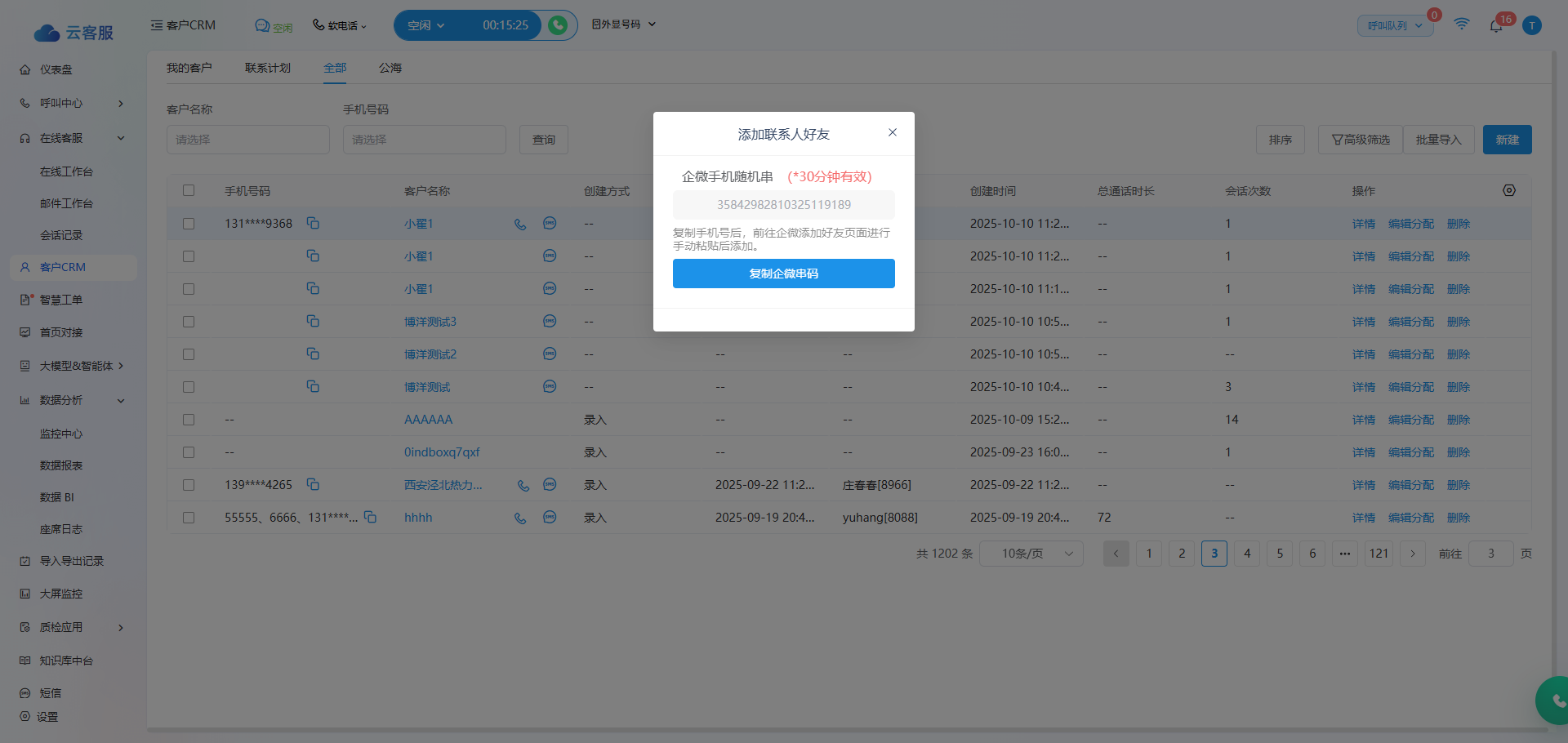Click copy icon next to 131****9368
This screenshot has width=1568, height=743.
(x=313, y=223)
